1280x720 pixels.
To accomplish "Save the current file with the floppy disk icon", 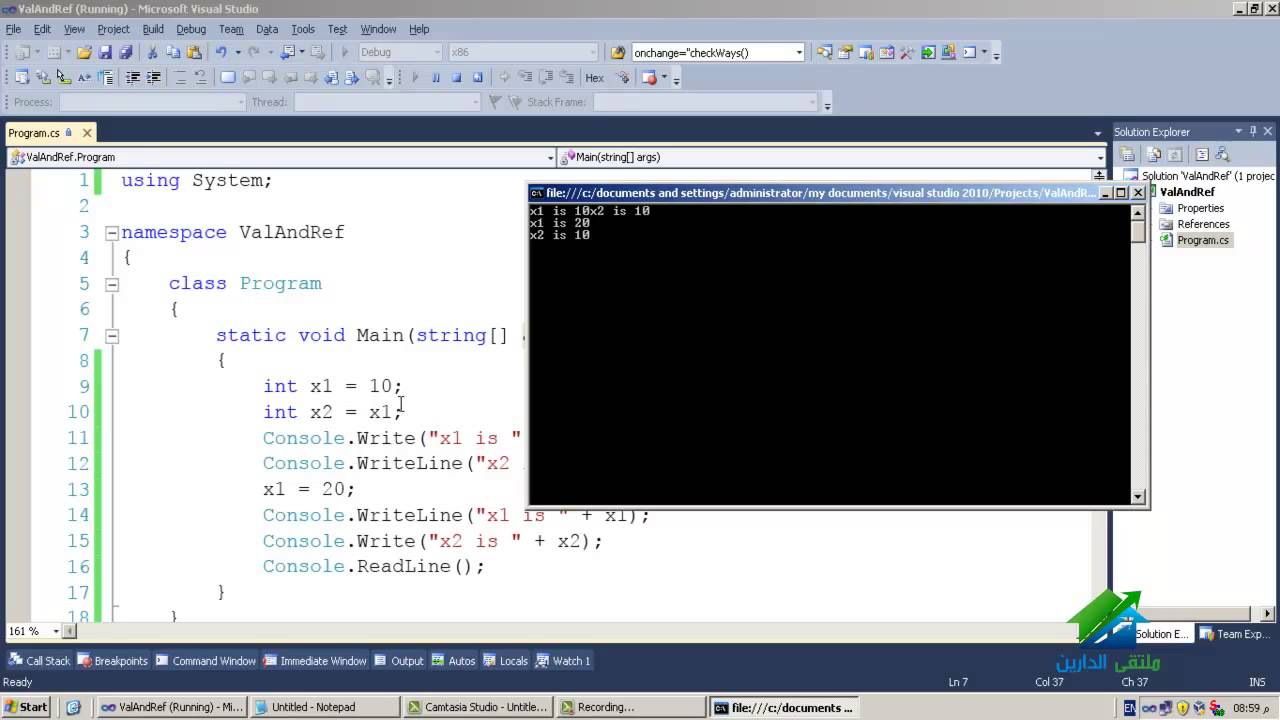I will (105, 52).
